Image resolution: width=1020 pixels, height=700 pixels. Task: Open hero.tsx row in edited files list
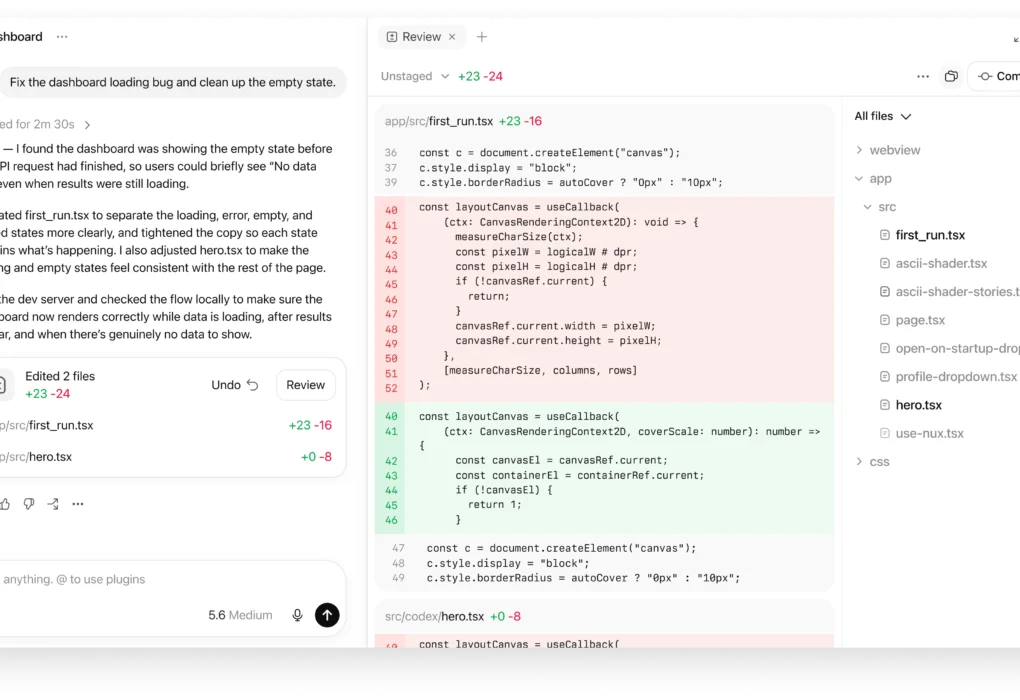(x=166, y=457)
